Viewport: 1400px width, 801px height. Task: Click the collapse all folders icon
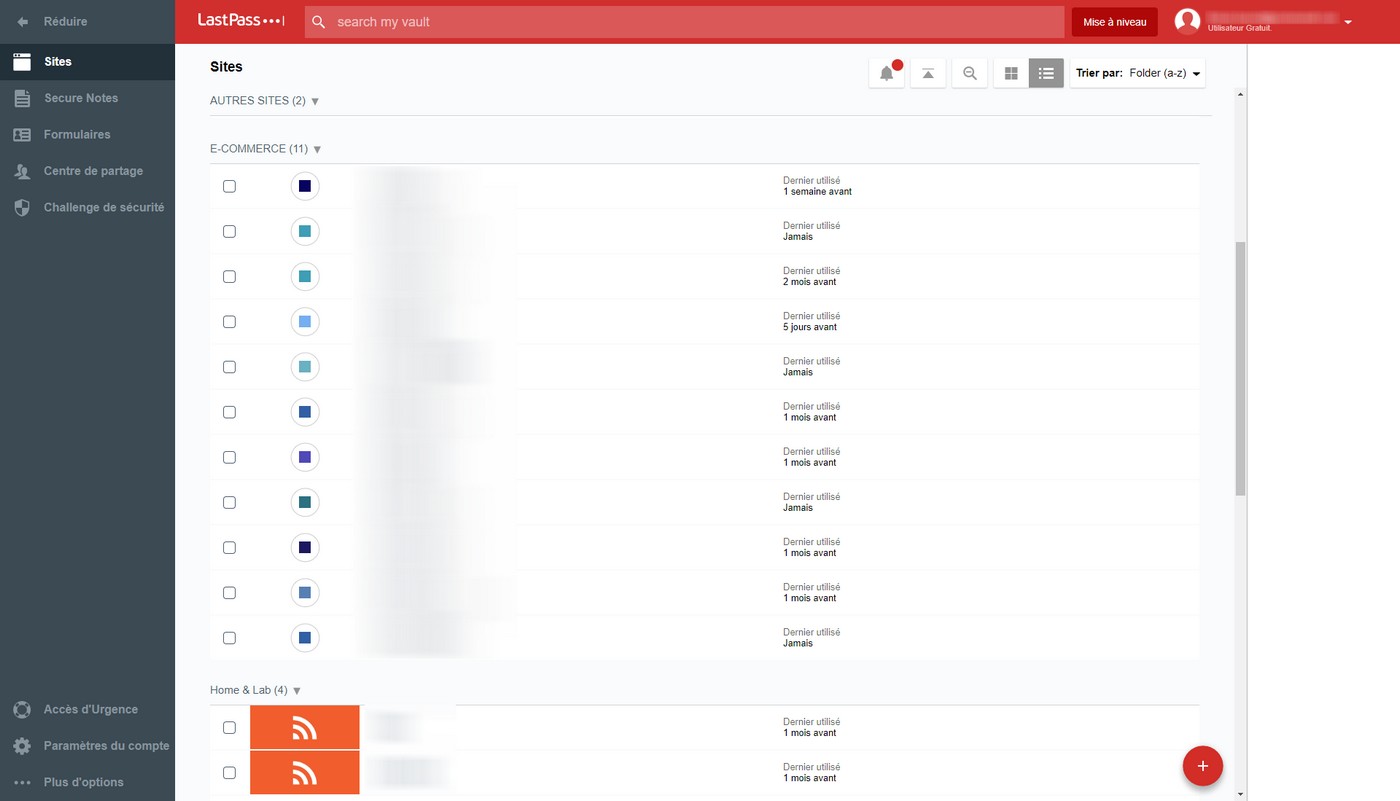[x=928, y=73]
